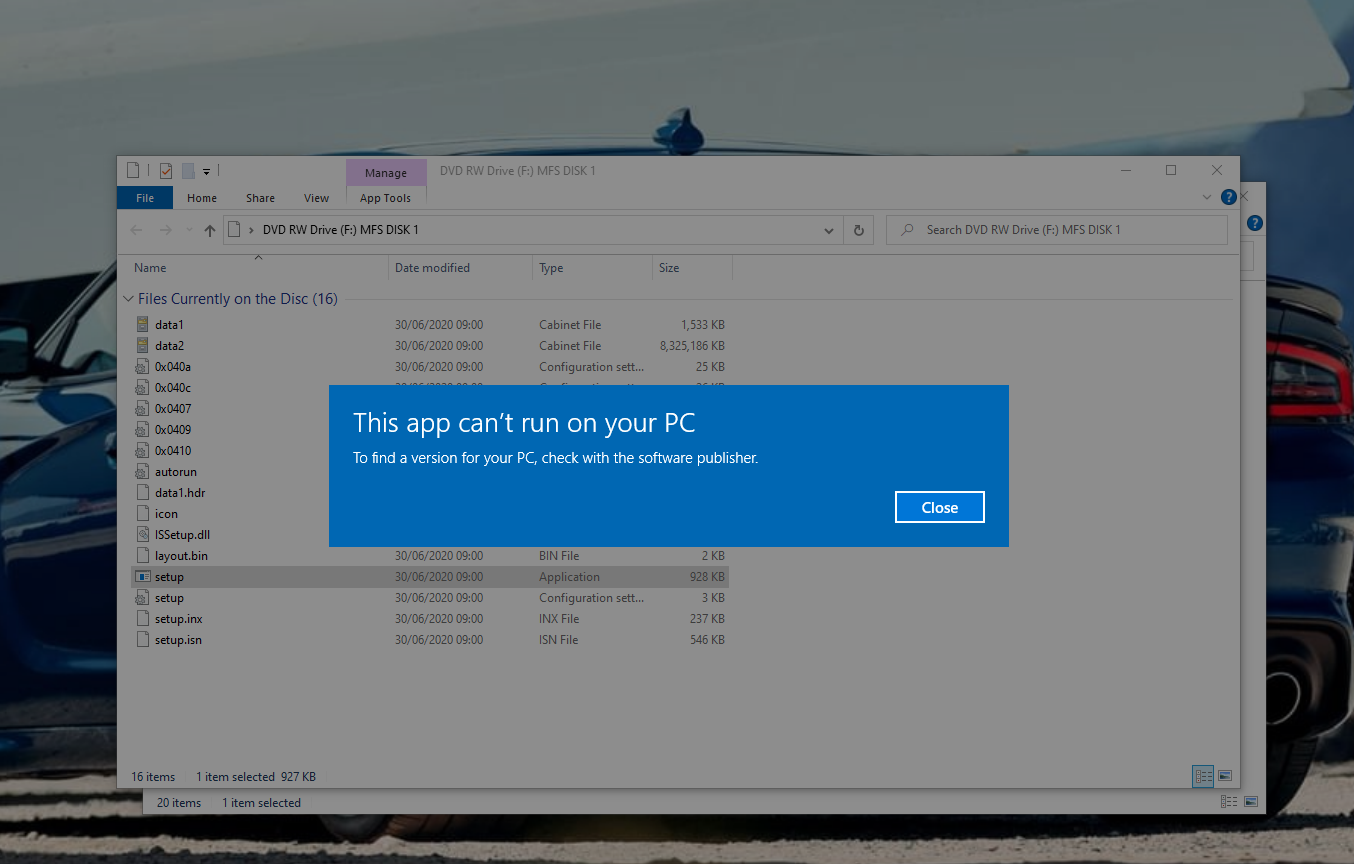Viewport: 1354px width, 864px height.
Task: Select the 0x0409 file icon
Action: pyautogui.click(x=142, y=430)
